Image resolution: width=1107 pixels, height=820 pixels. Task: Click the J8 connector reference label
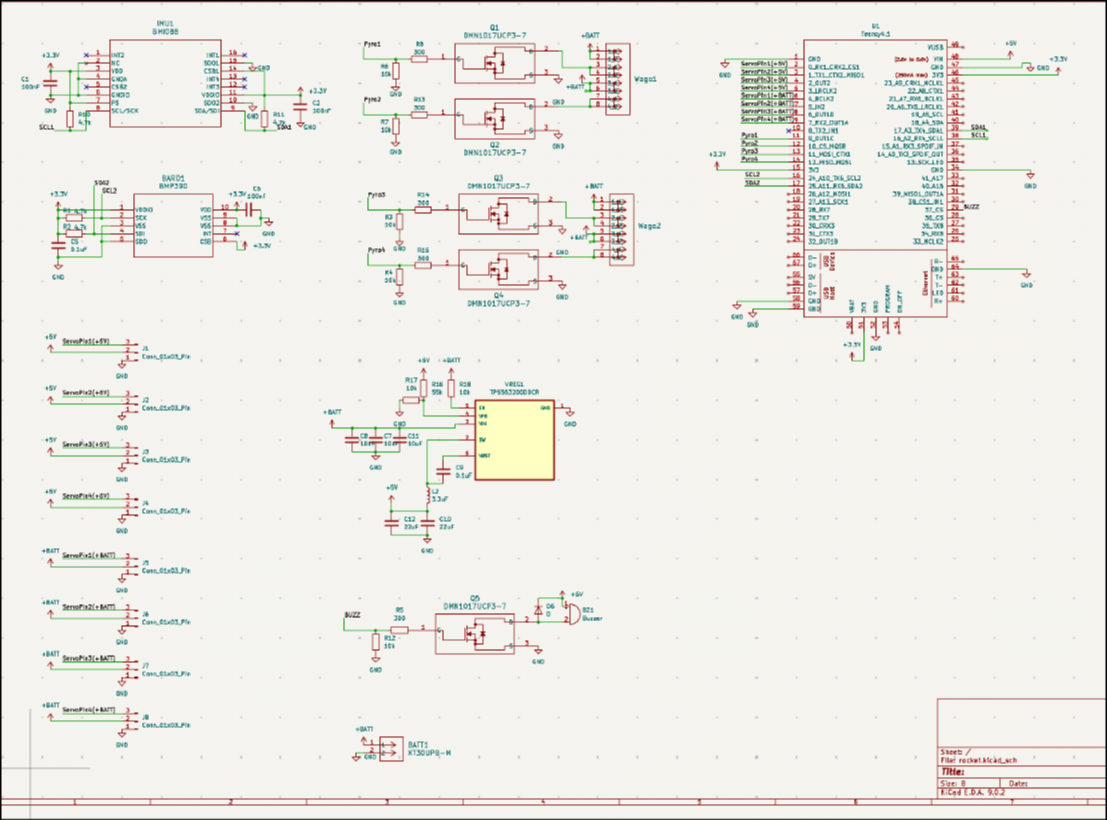click(x=145, y=717)
